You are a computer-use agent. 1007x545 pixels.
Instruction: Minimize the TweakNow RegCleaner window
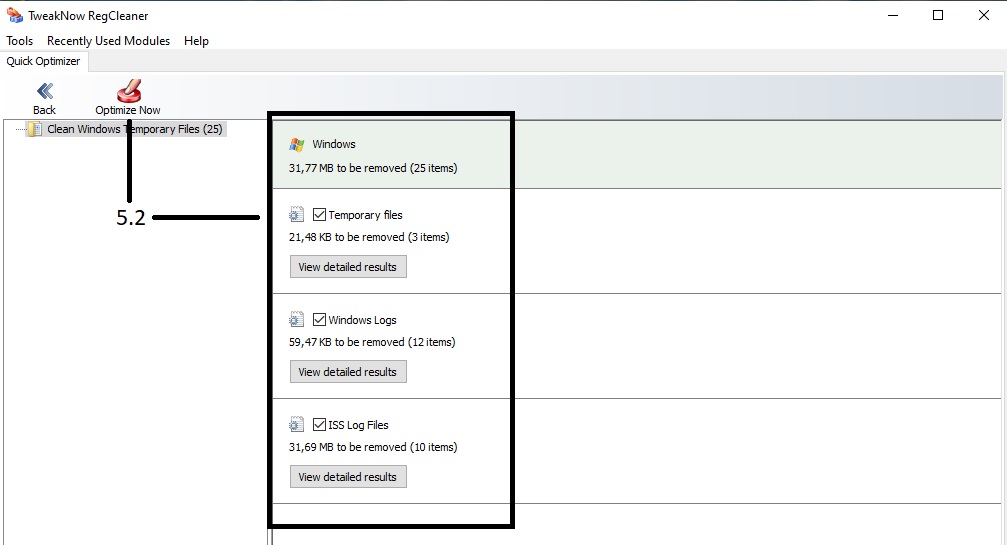[x=893, y=15]
